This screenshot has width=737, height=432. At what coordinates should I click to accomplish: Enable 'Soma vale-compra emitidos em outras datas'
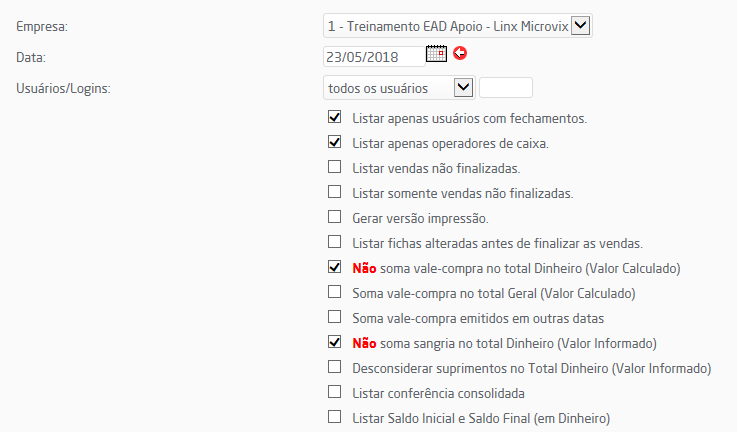pyautogui.click(x=335, y=317)
